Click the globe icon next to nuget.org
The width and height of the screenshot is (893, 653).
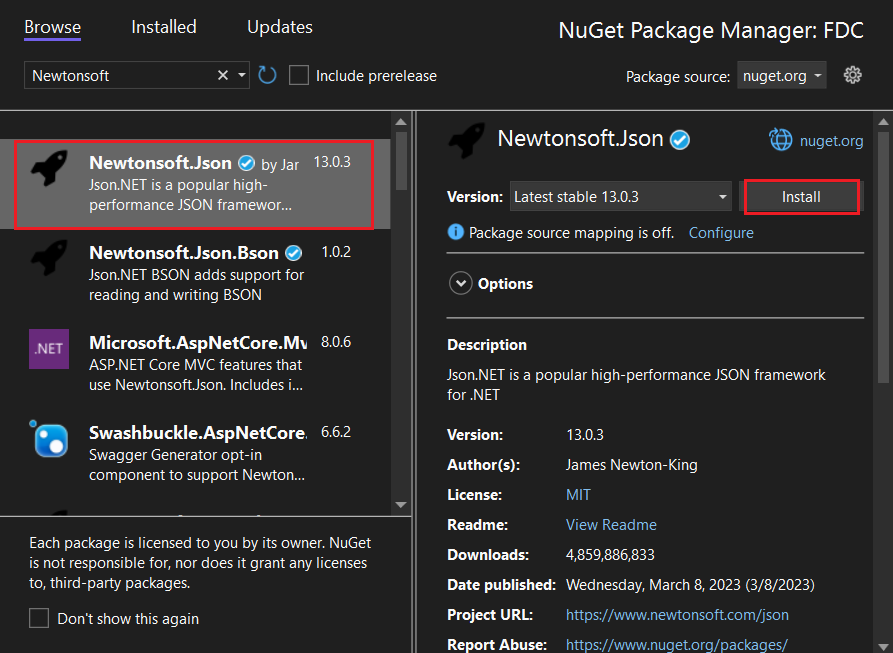(780, 139)
